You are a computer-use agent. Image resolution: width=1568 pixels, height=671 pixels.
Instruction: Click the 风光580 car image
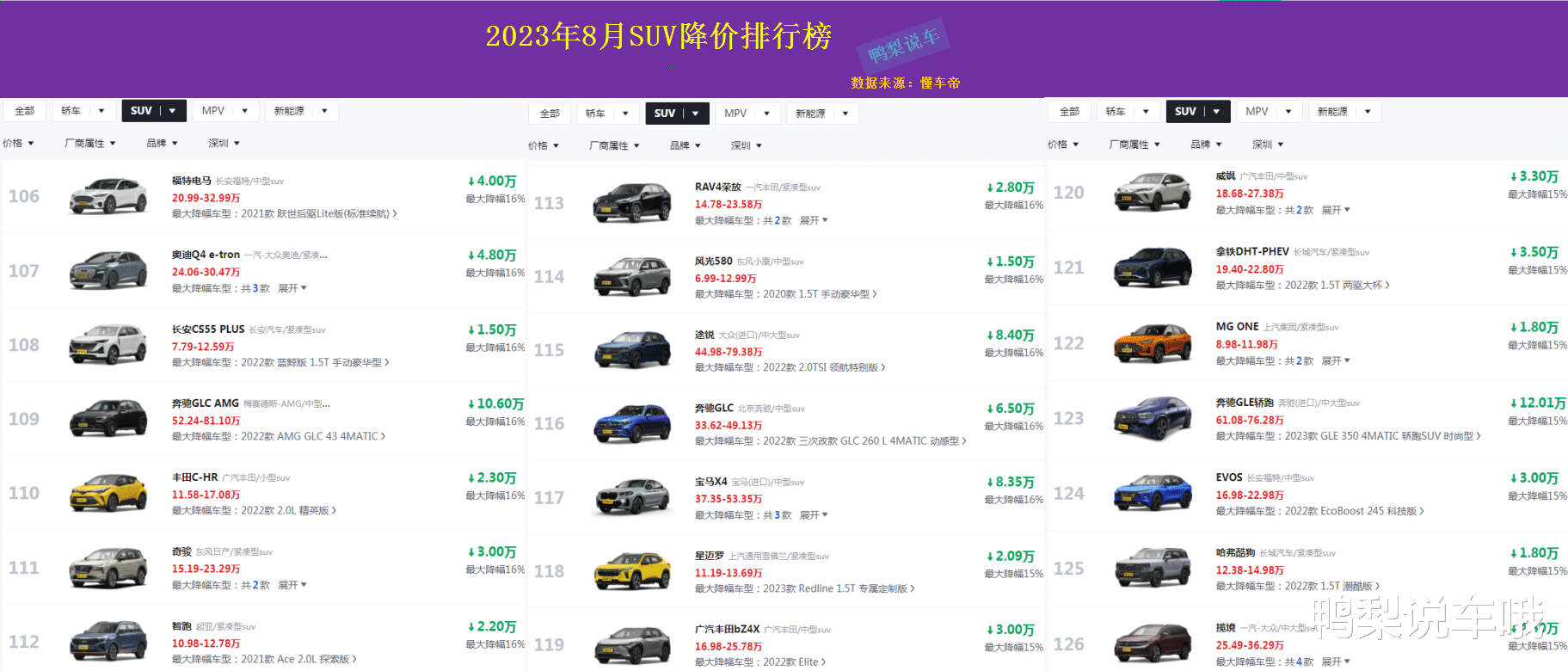[632, 277]
